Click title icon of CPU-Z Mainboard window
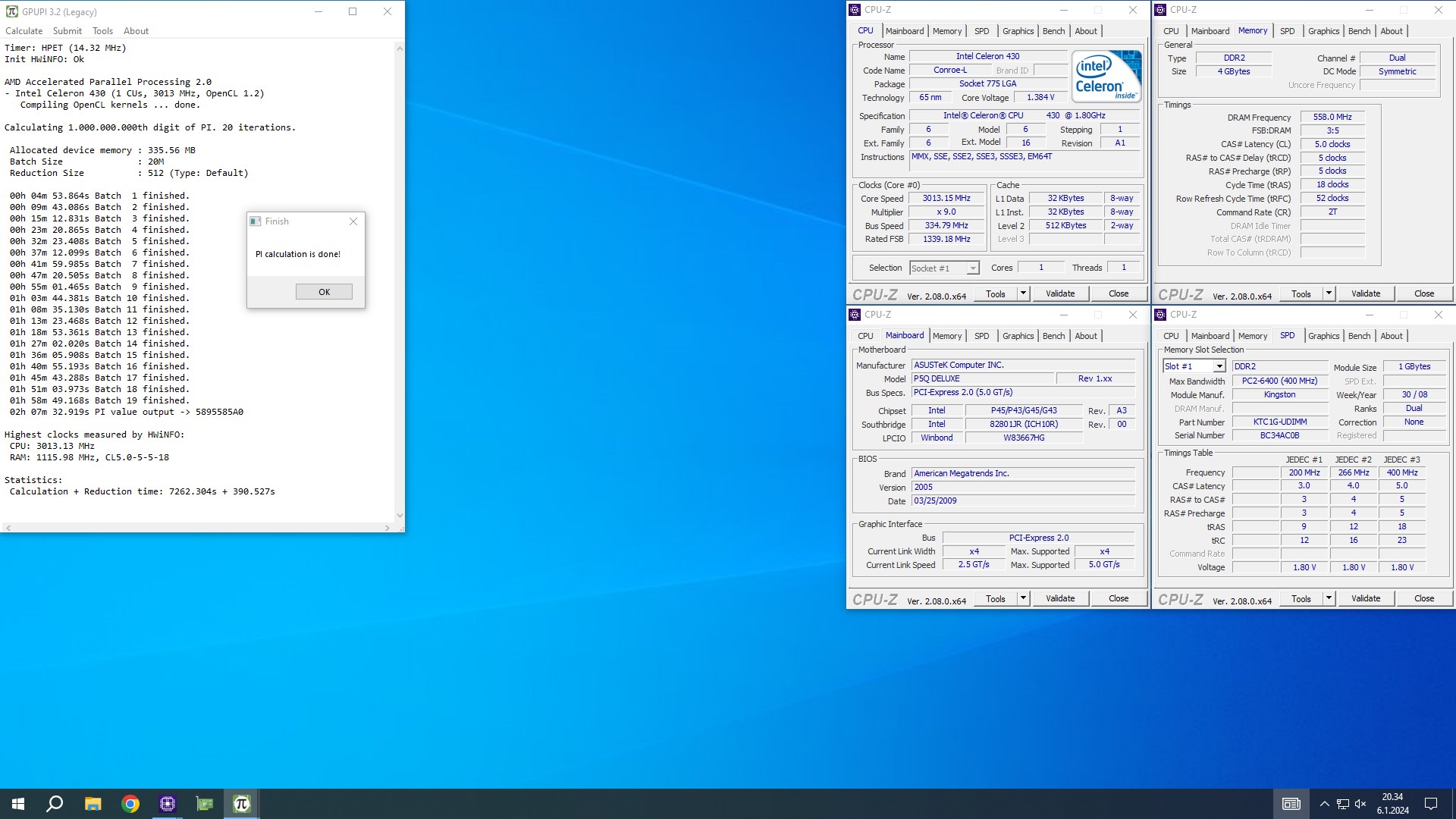The height and width of the screenshot is (819, 1456). [855, 315]
